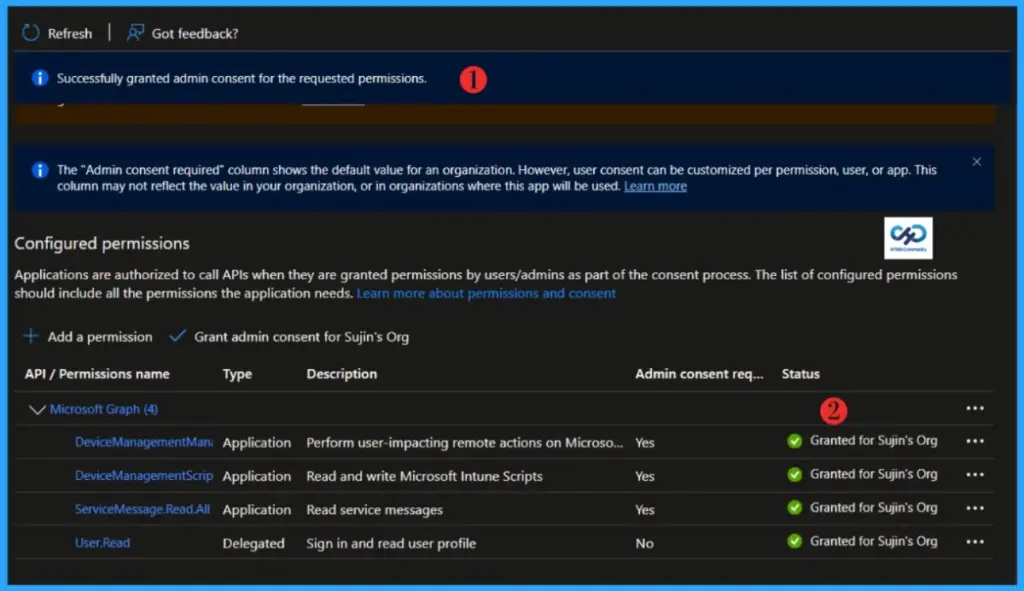Click 'Read service messages' description
This screenshot has height=591, width=1024.
pos(375,510)
